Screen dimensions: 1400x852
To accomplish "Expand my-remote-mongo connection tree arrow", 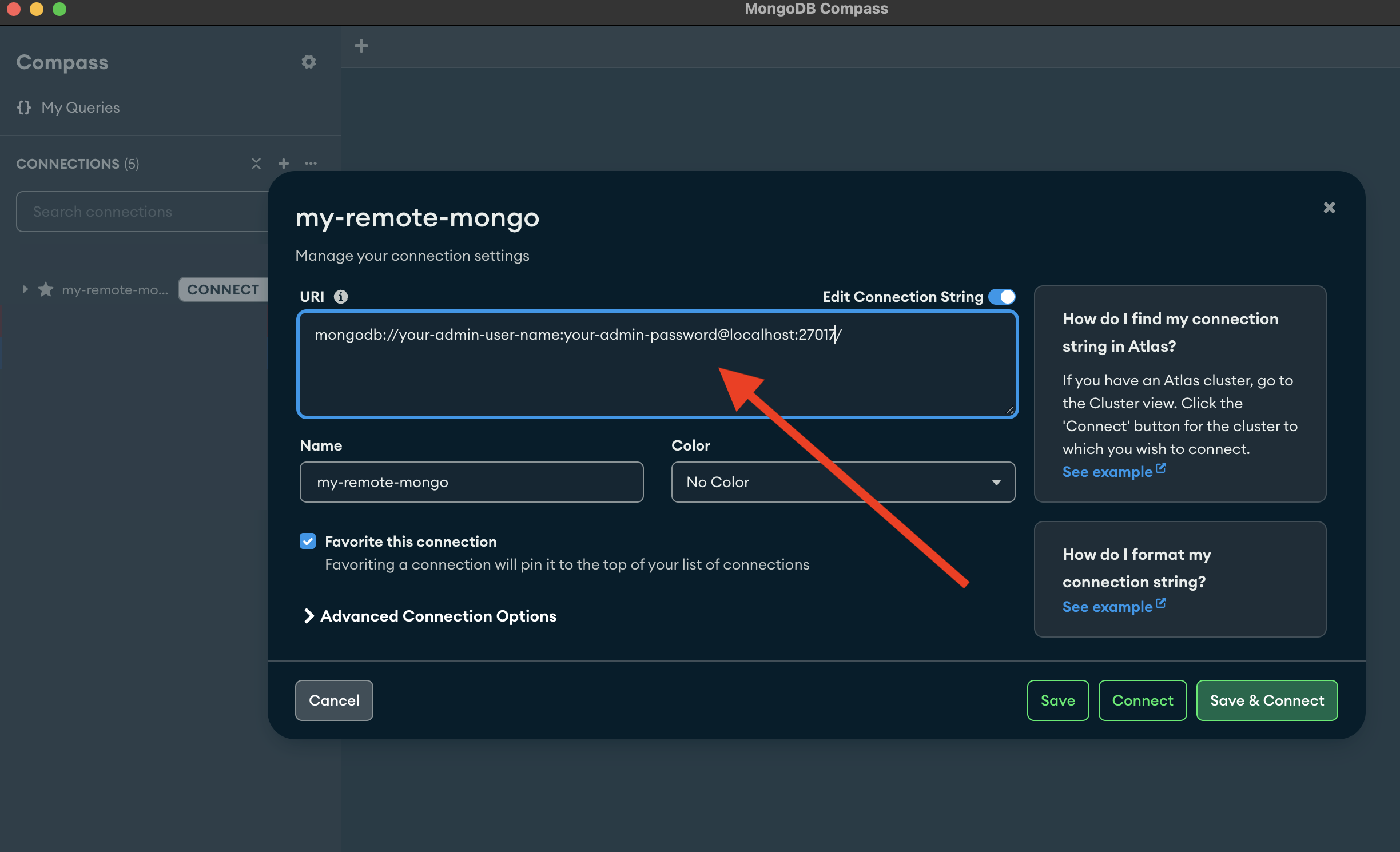I will [x=25, y=289].
